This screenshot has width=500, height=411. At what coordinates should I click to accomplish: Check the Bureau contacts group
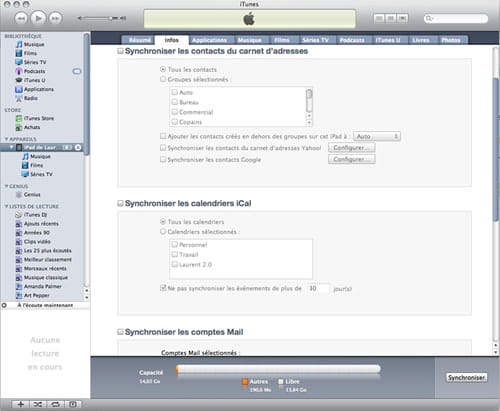coord(175,102)
